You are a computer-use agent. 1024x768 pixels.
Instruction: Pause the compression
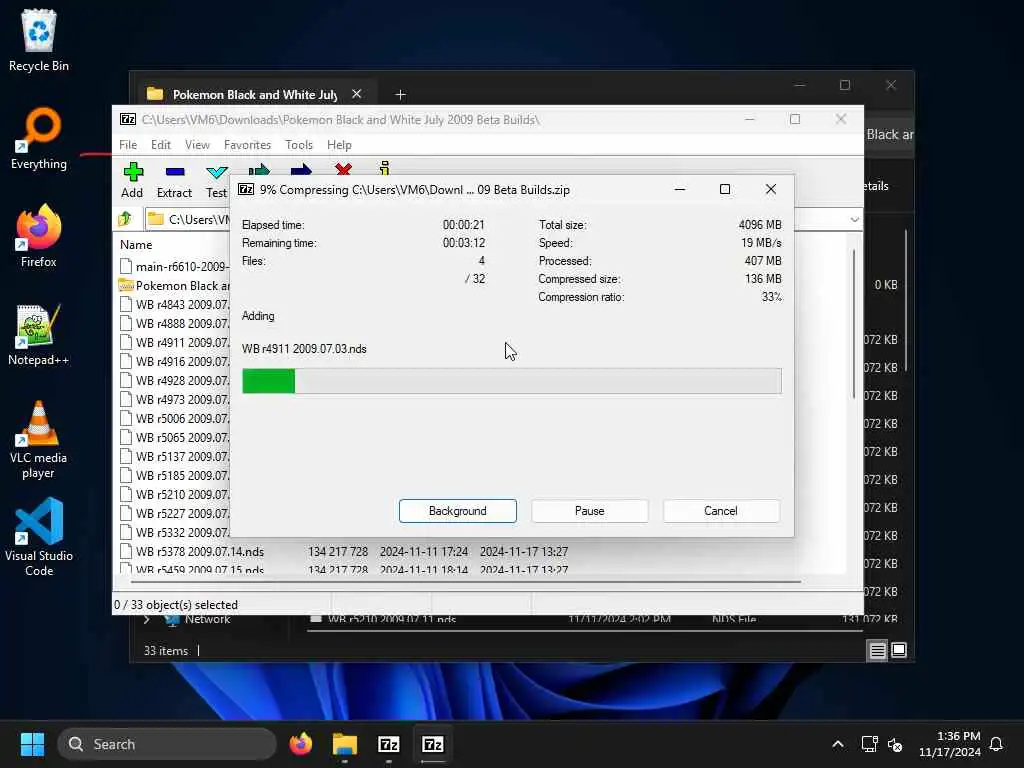point(590,511)
